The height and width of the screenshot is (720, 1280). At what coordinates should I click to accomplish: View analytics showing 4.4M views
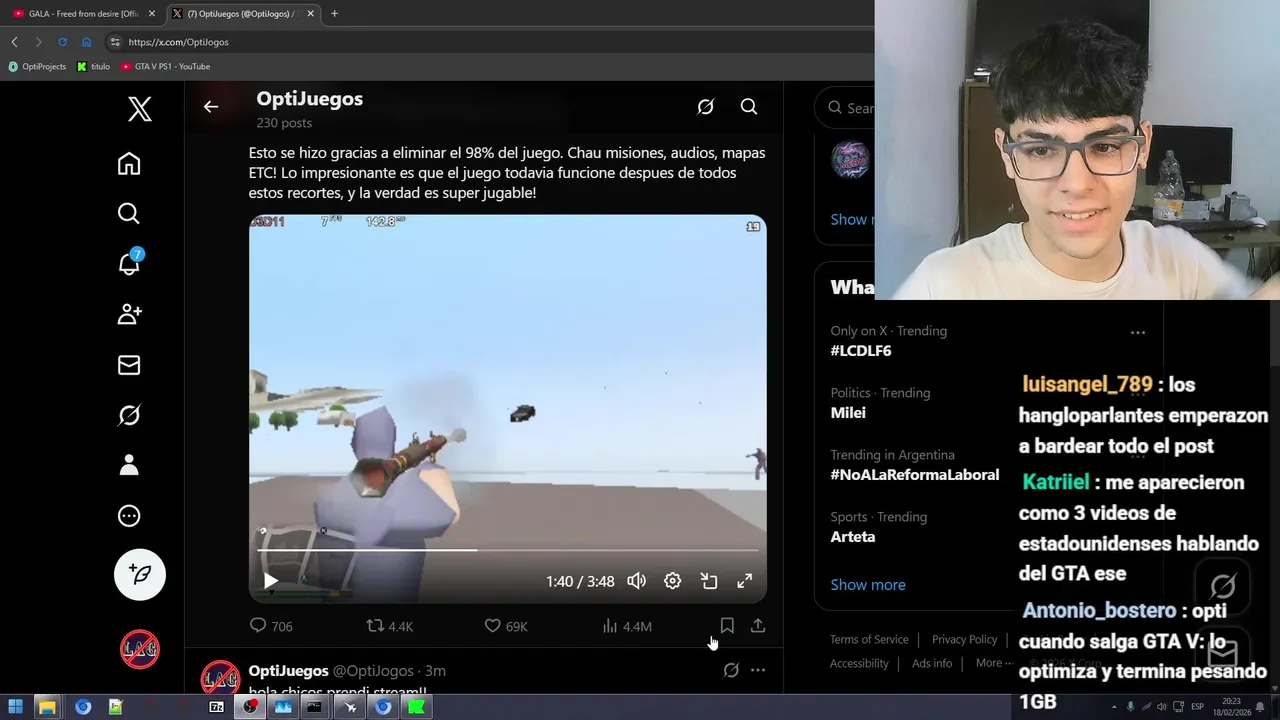[627, 626]
